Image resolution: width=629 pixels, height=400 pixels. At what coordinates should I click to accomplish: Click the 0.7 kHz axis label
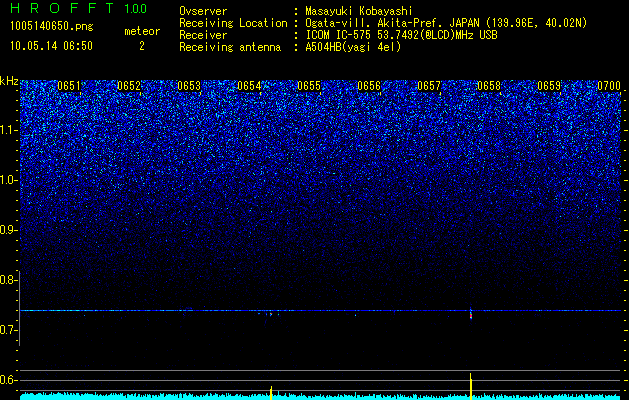coord(8,330)
